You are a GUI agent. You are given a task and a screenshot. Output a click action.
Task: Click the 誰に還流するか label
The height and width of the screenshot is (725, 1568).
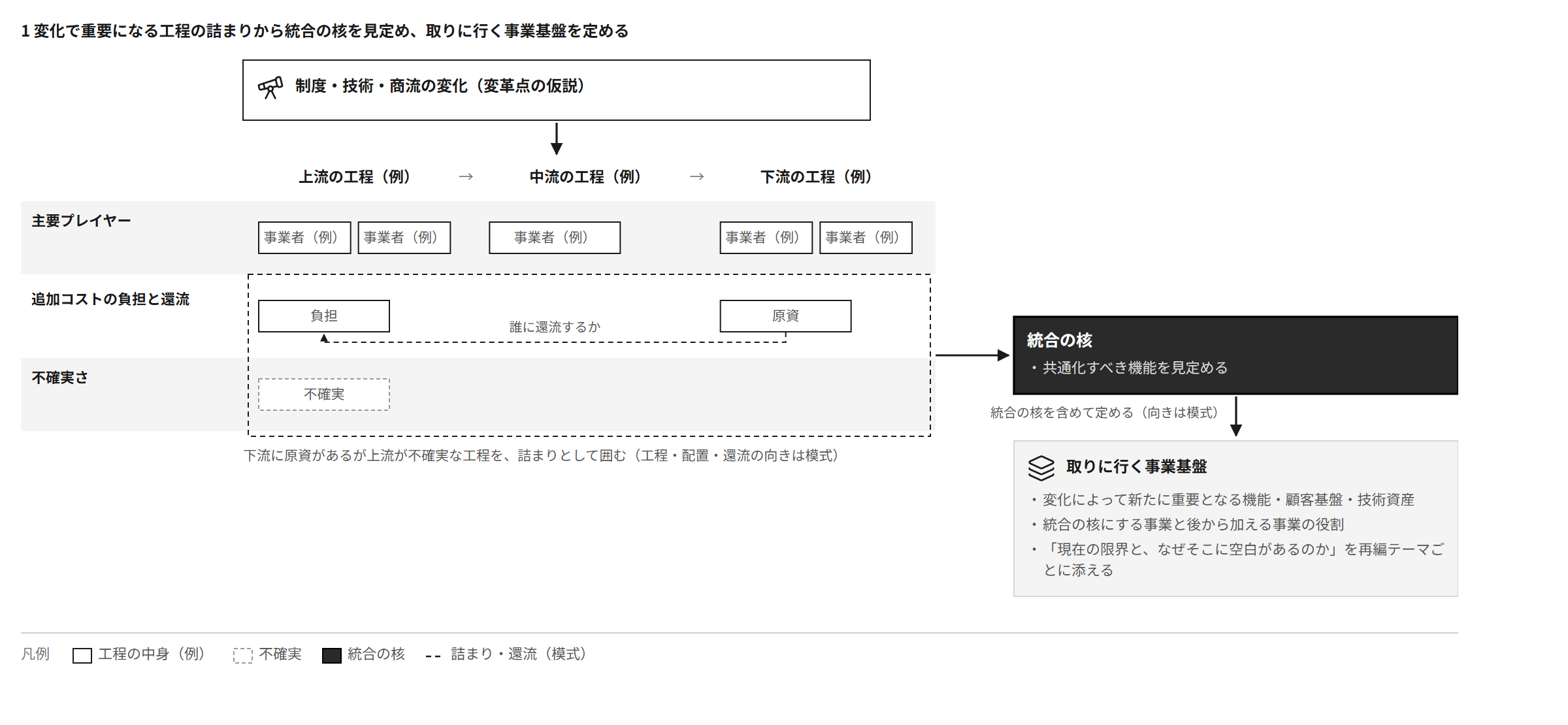point(555,327)
